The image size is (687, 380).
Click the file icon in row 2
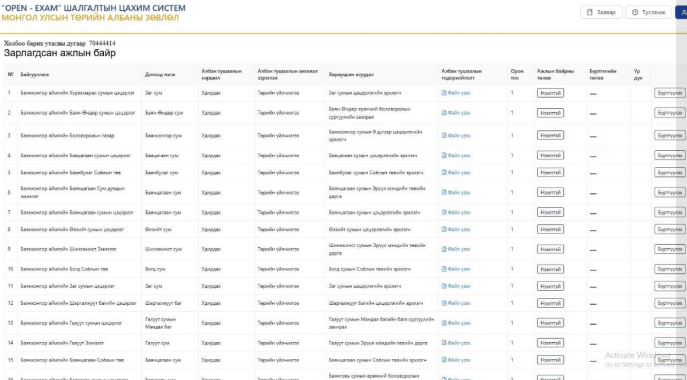pyautogui.click(x=444, y=113)
